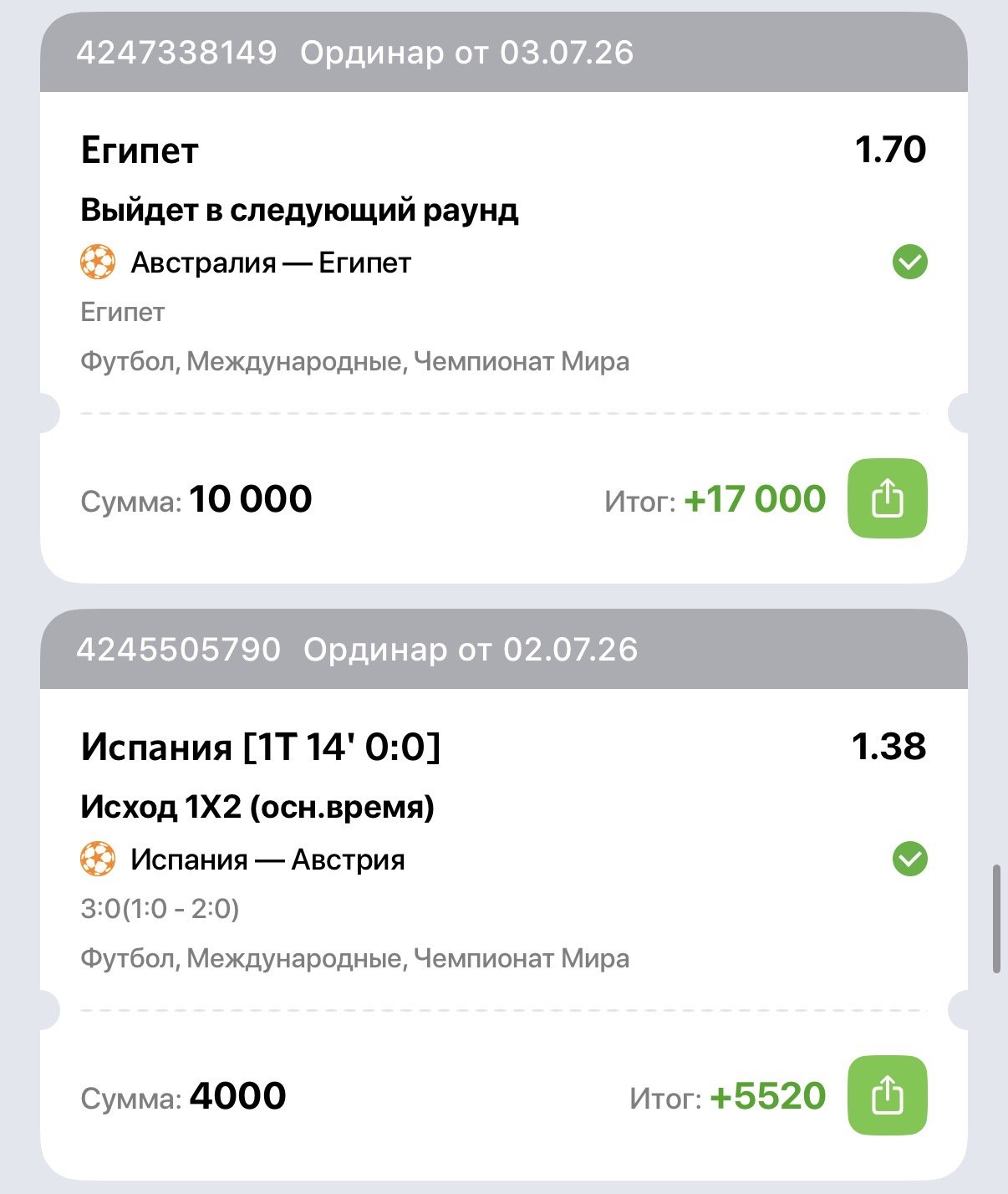Tap the +5520 result amount

pos(768,1095)
